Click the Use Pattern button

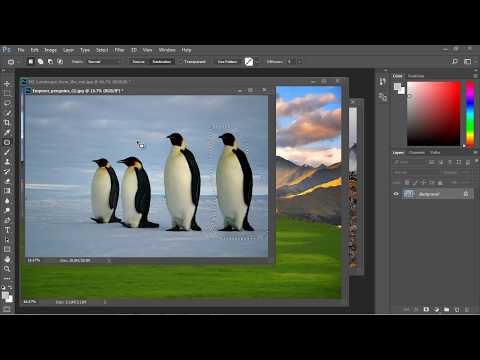(x=227, y=62)
